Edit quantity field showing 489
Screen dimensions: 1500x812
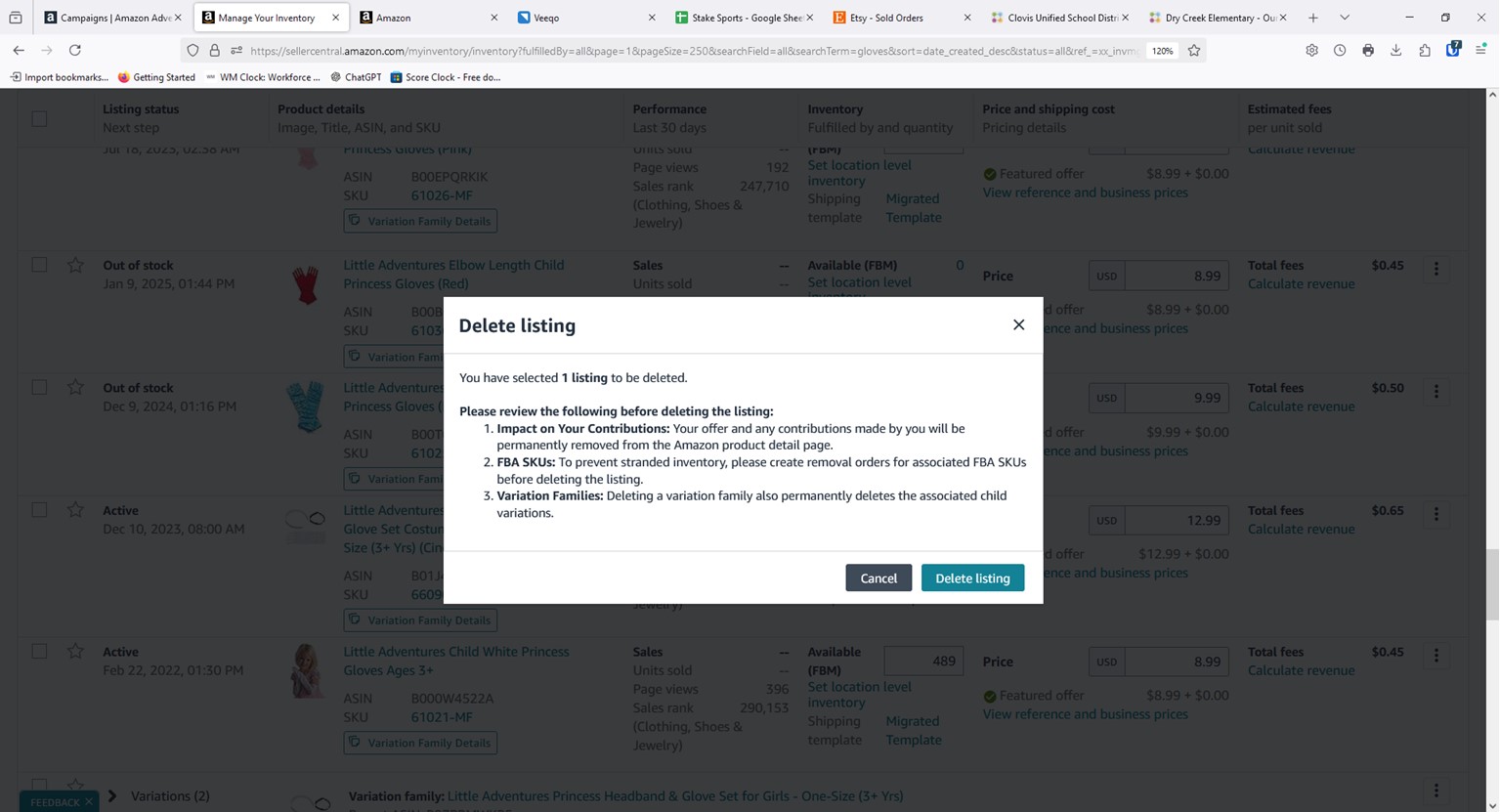coord(923,661)
